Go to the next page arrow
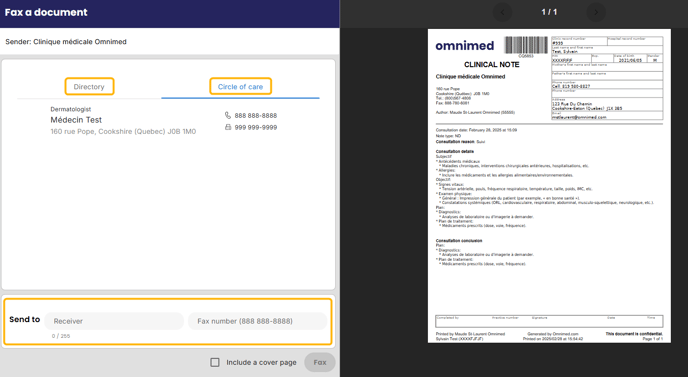This screenshot has height=377, width=688. click(595, 12)
